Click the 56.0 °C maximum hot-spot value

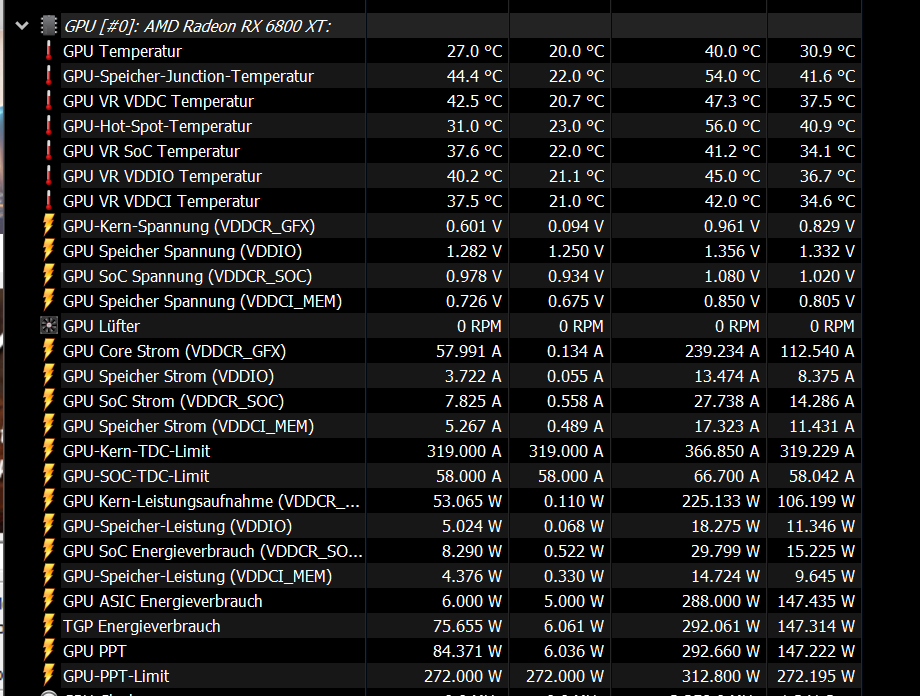pyautogui.click(x=732, y=126)
